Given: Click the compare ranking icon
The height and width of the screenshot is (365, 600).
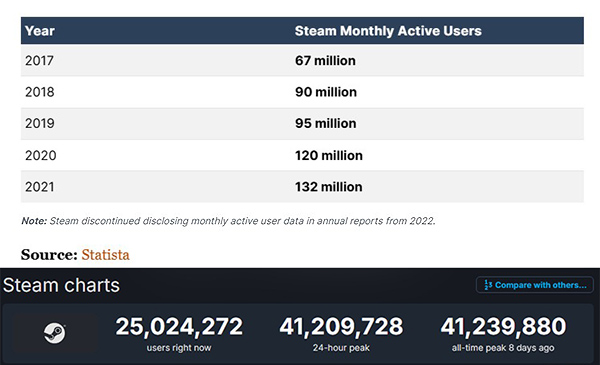Looking at the screenshot, I should 488,285.
